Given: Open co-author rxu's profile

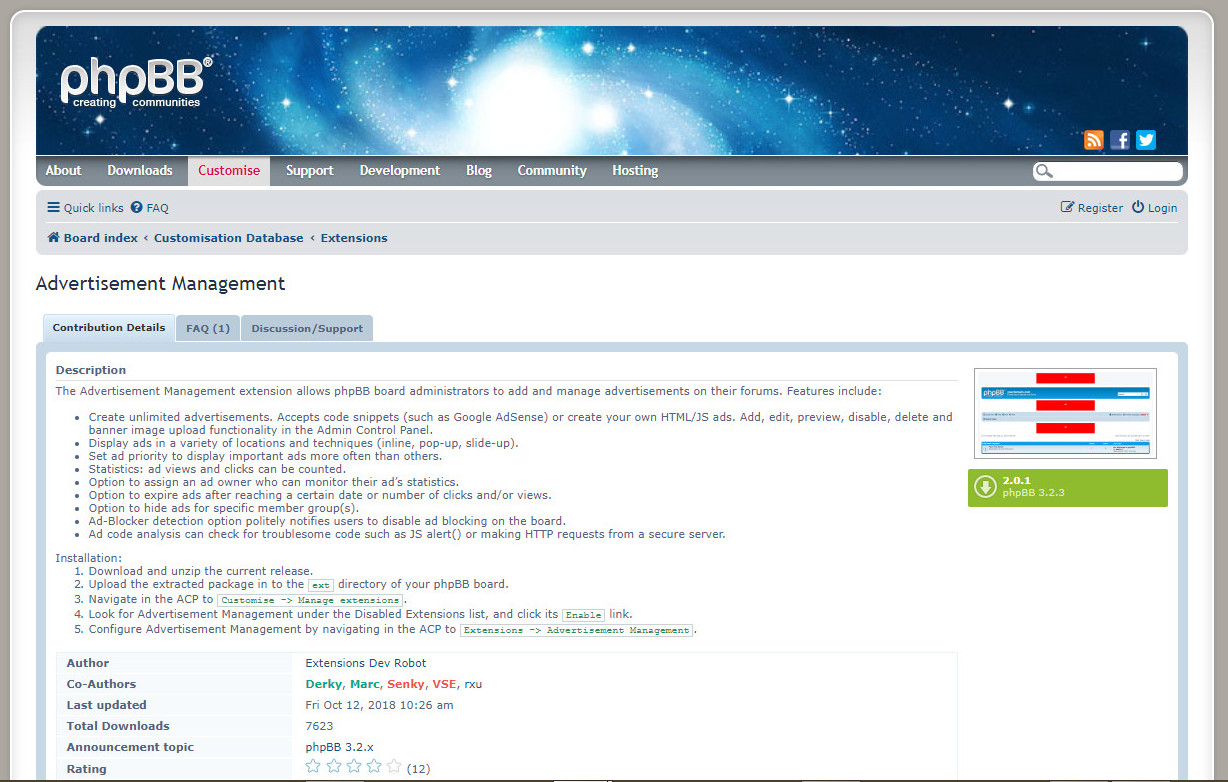Looking at the screenshot, I should pos(473,684).
